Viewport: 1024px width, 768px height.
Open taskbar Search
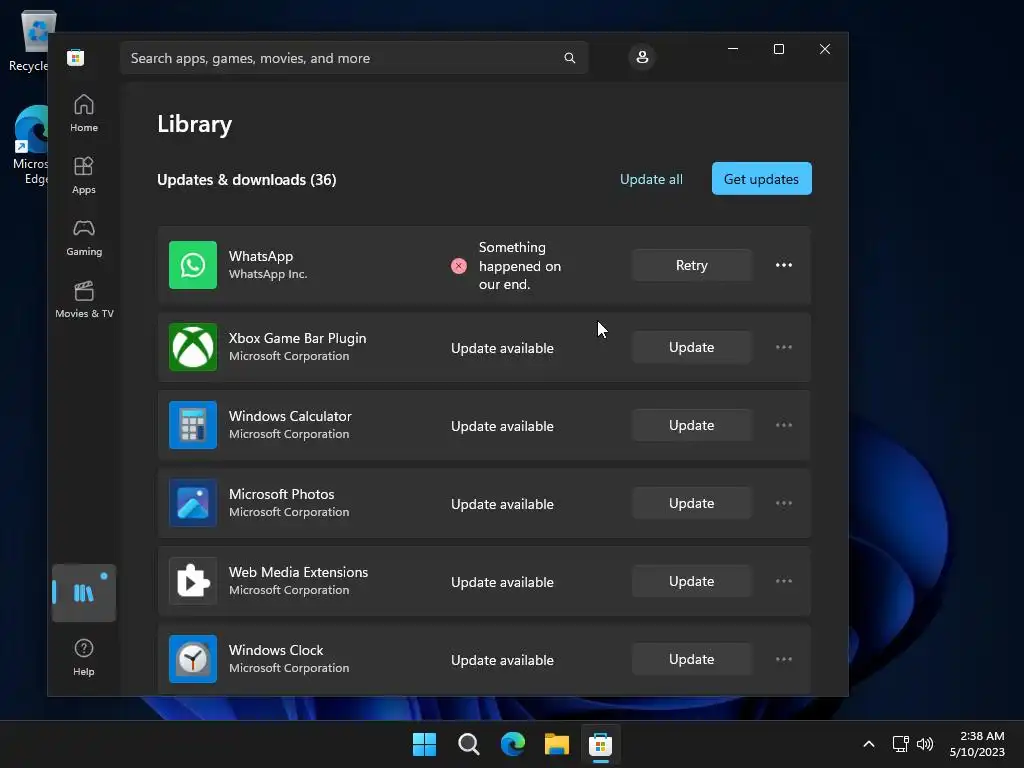tap(469, 744)
